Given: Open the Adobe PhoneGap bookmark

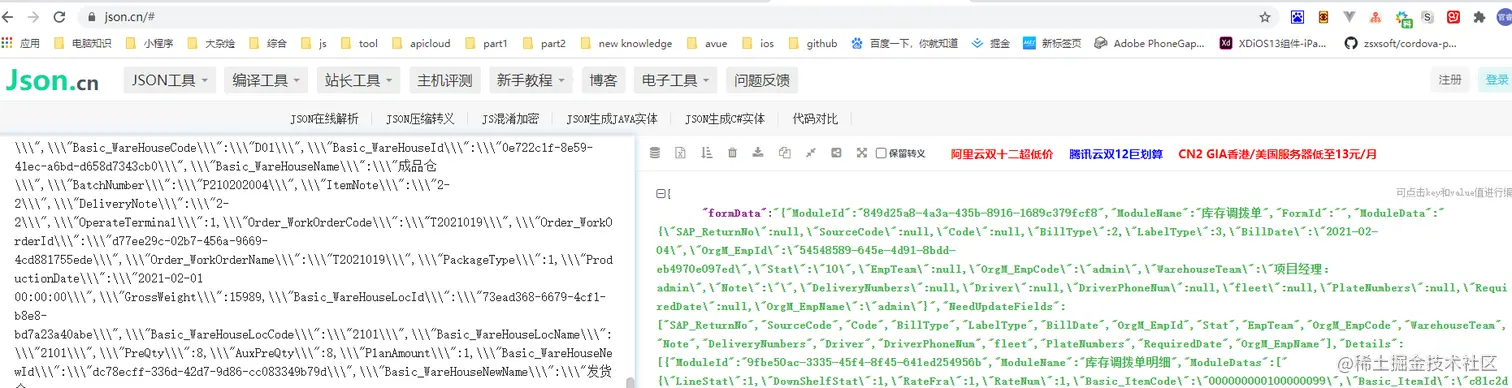Looking at the screenshot, I should coord(1150,43).
